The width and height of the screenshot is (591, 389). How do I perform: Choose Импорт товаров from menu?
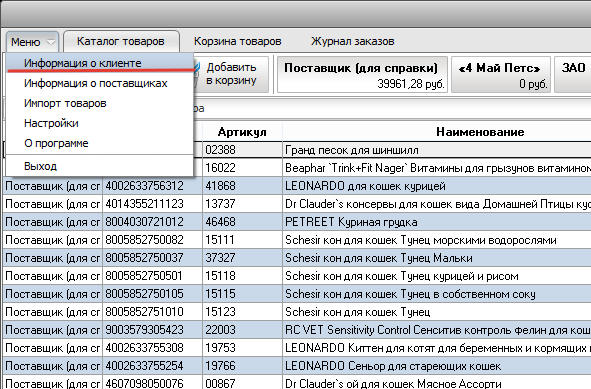point(100,103)
